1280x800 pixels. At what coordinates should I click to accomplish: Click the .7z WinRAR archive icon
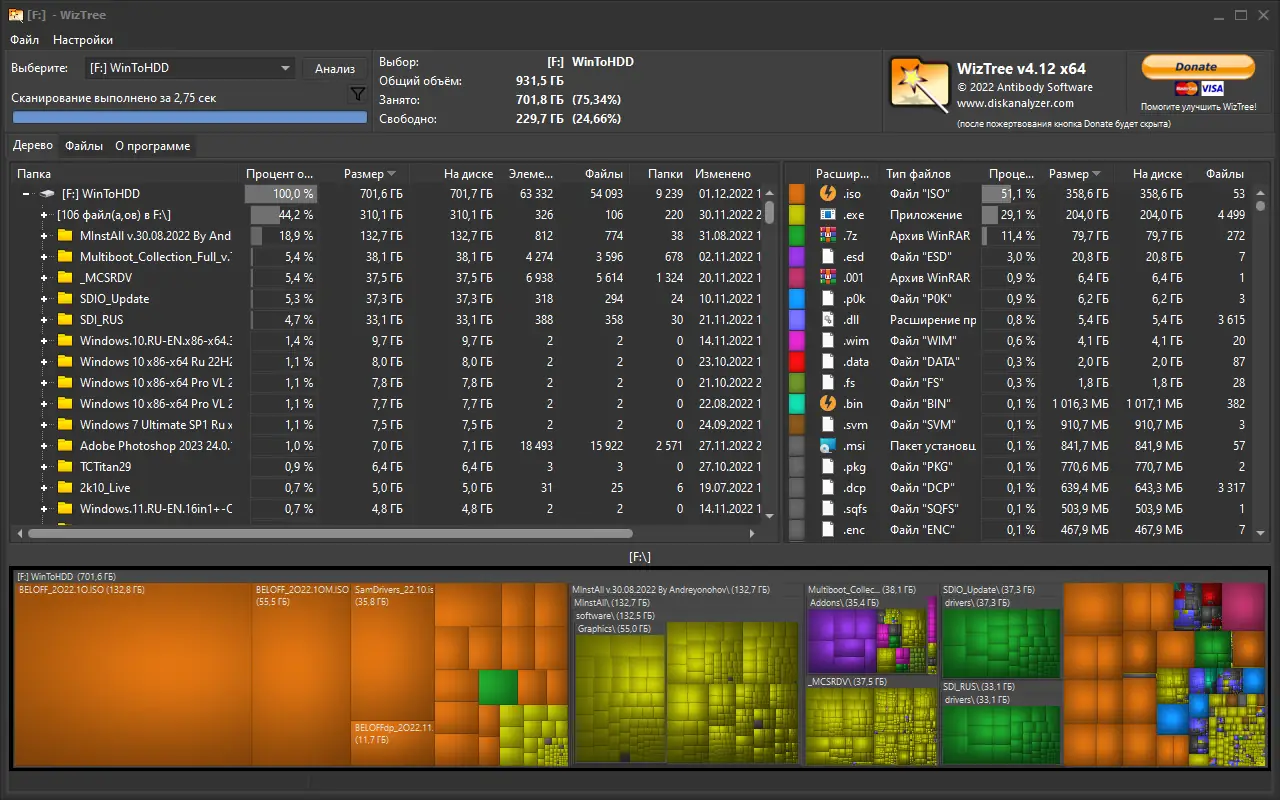click(x=827, y=236)
